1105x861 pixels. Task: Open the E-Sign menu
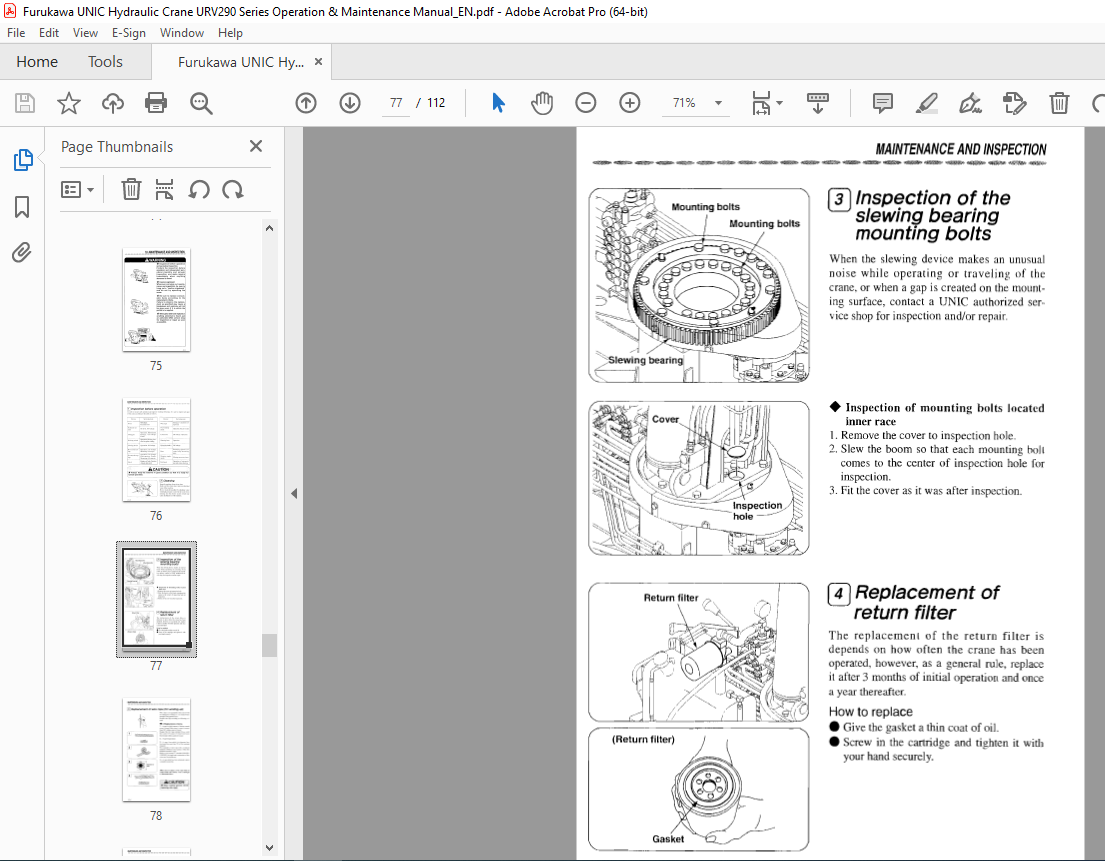pyautogui.click(x=129, y=32)
